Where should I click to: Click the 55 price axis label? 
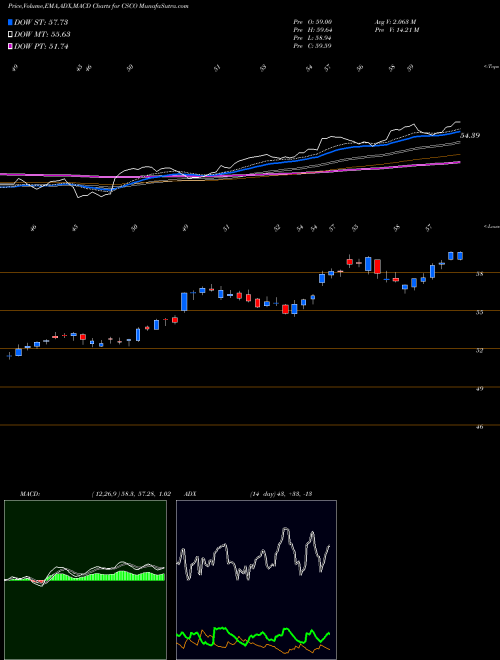pyautogui.click(x=479, y=312)
